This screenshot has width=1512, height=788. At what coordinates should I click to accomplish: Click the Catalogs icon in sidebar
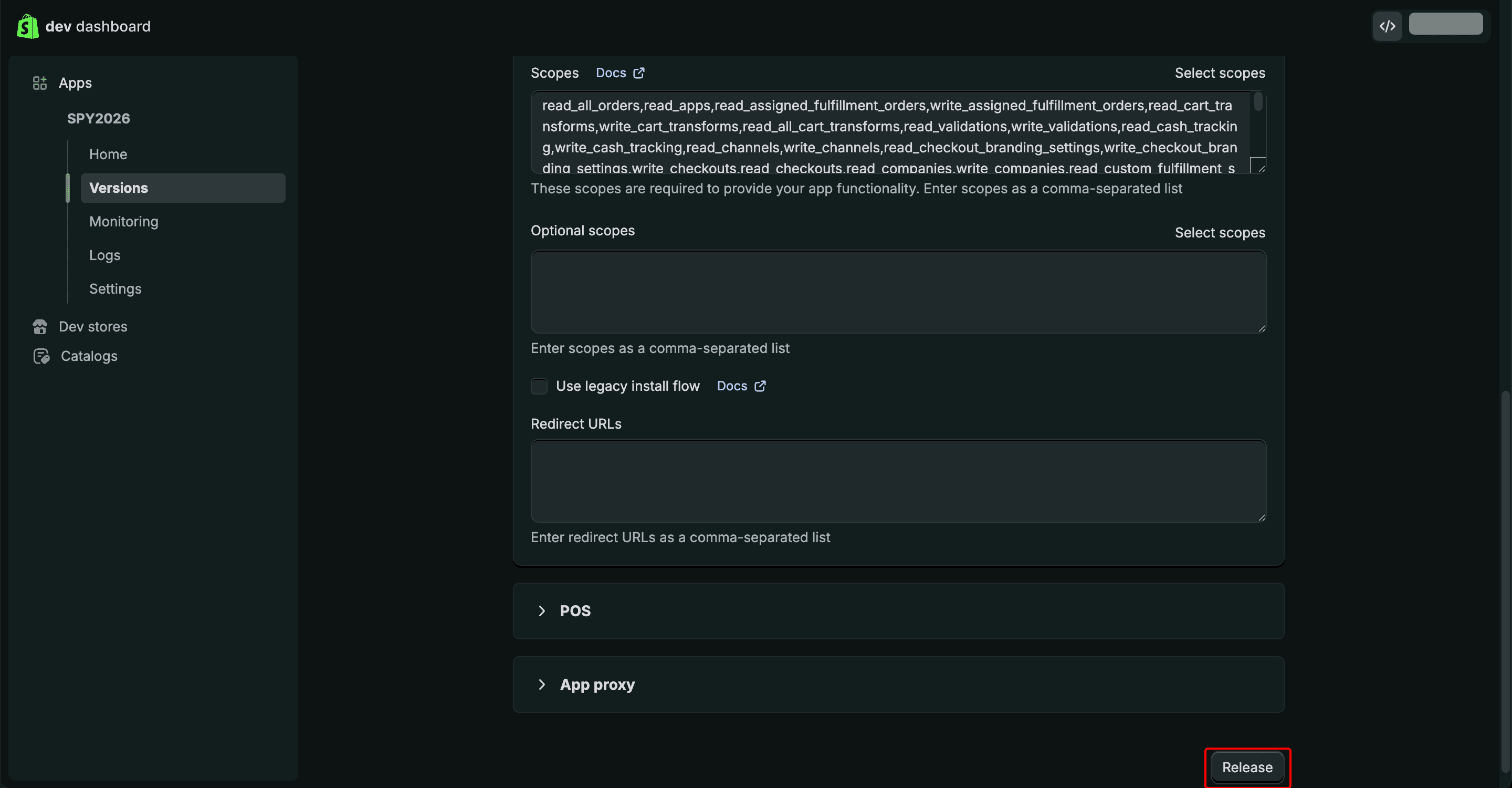(x=41, y=356)
